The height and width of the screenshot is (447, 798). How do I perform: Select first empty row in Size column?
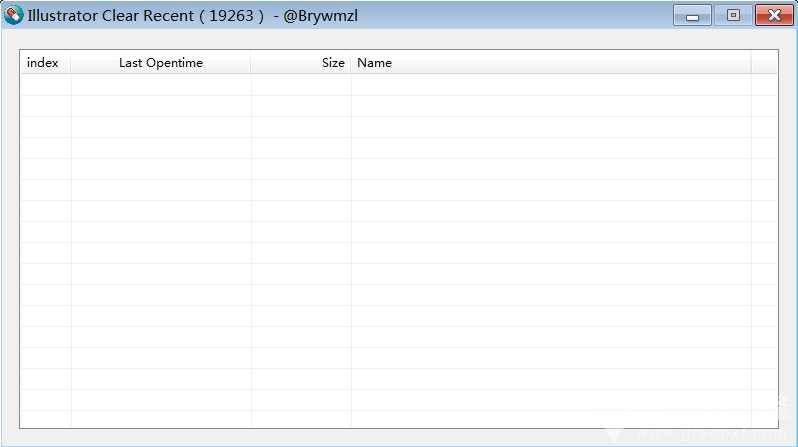(x=301, y=85)
